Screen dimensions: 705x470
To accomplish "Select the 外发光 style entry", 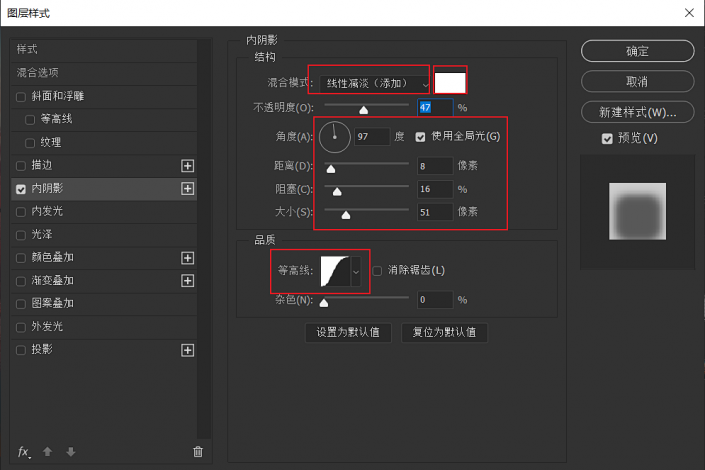I will click(x=48, y=326).
